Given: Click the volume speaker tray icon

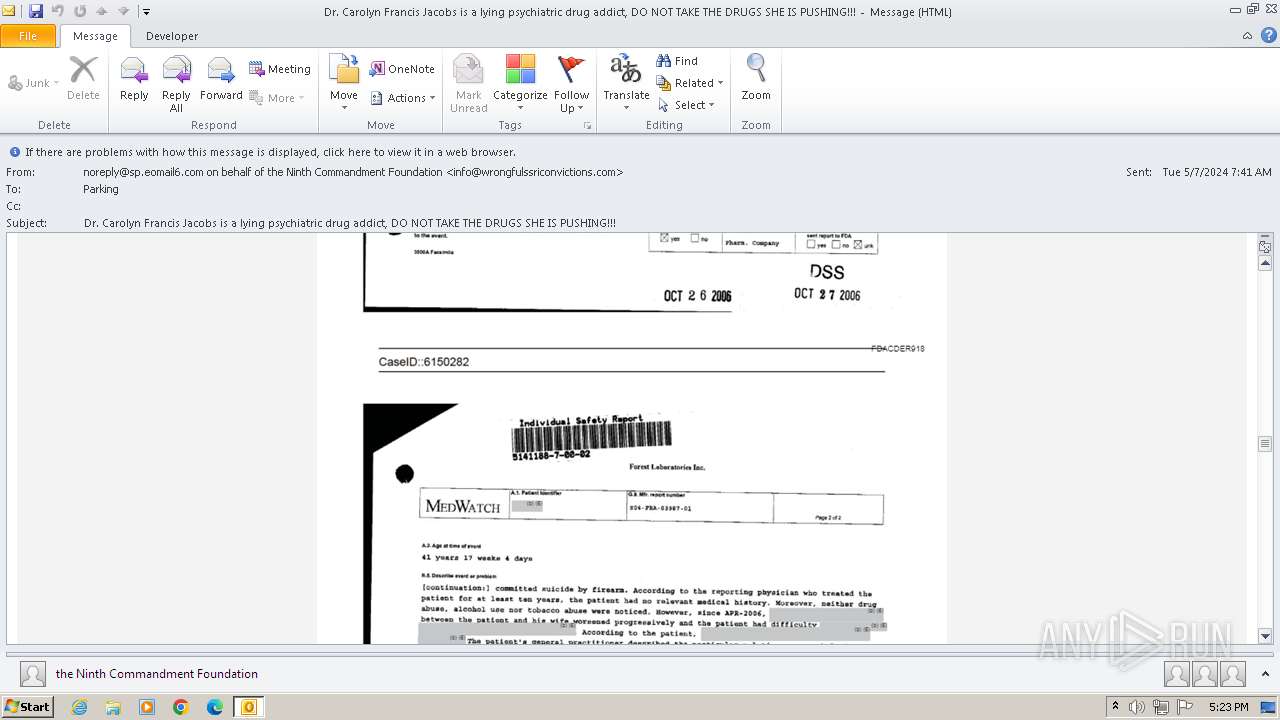Looking at the screenshot, I should point(1138,707).
